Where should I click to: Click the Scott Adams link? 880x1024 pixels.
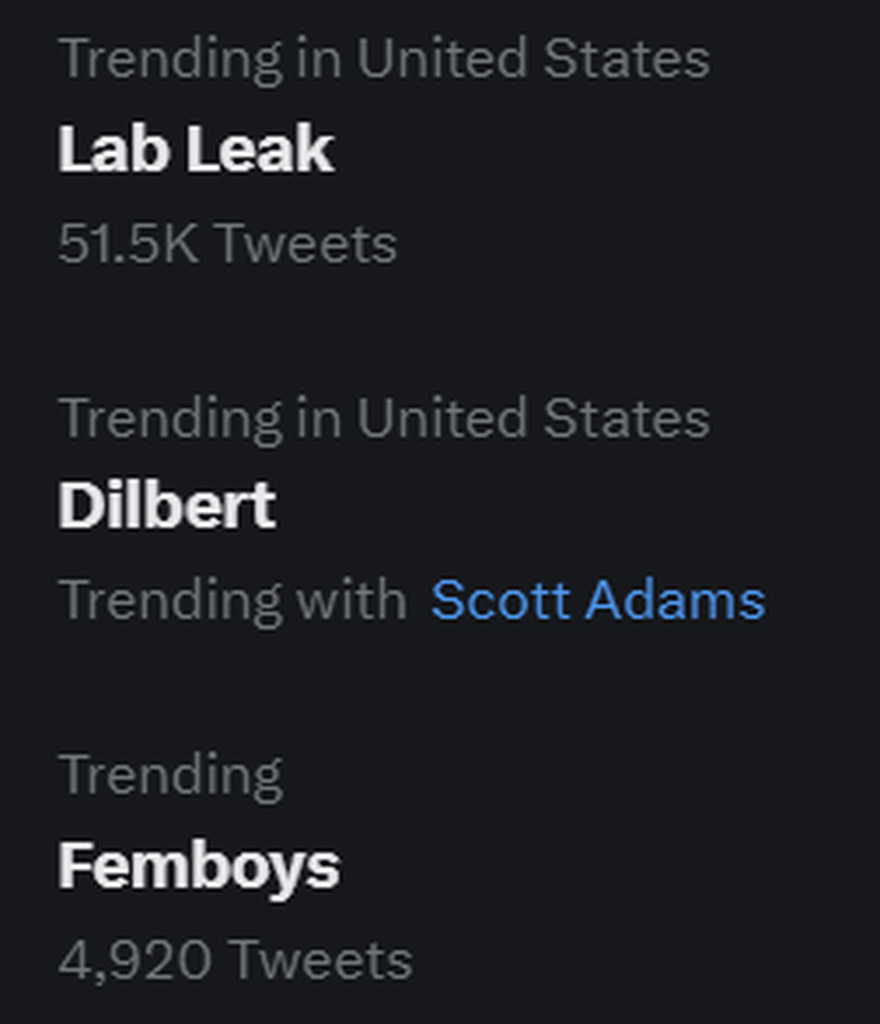(x=597, y=600)
